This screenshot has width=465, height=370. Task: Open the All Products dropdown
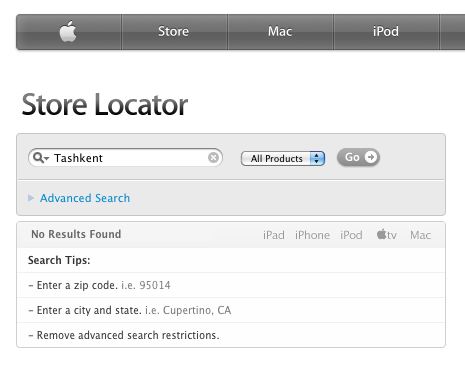coord(283,158)
